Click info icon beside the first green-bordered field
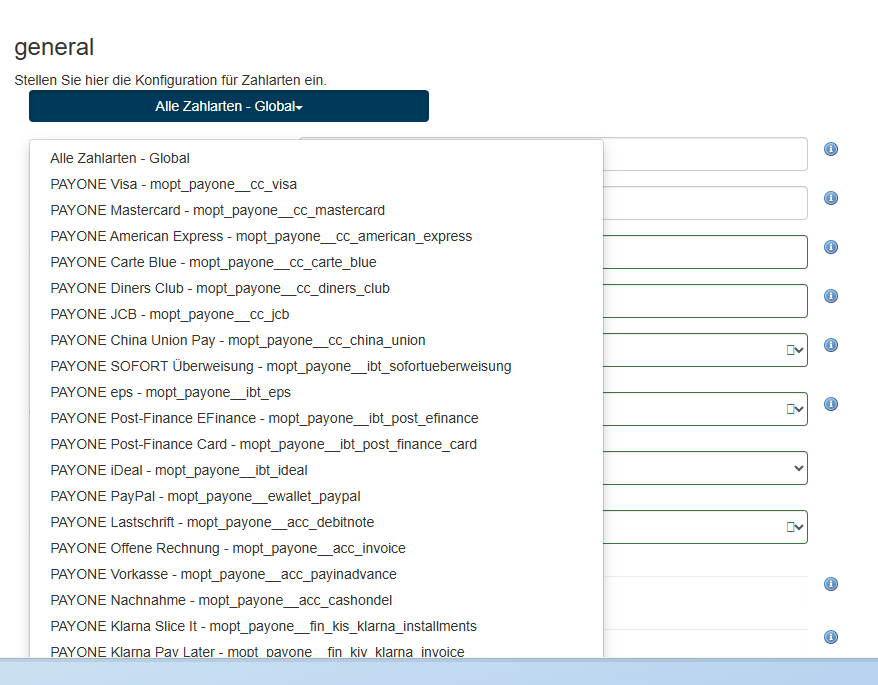 point(831,247)
